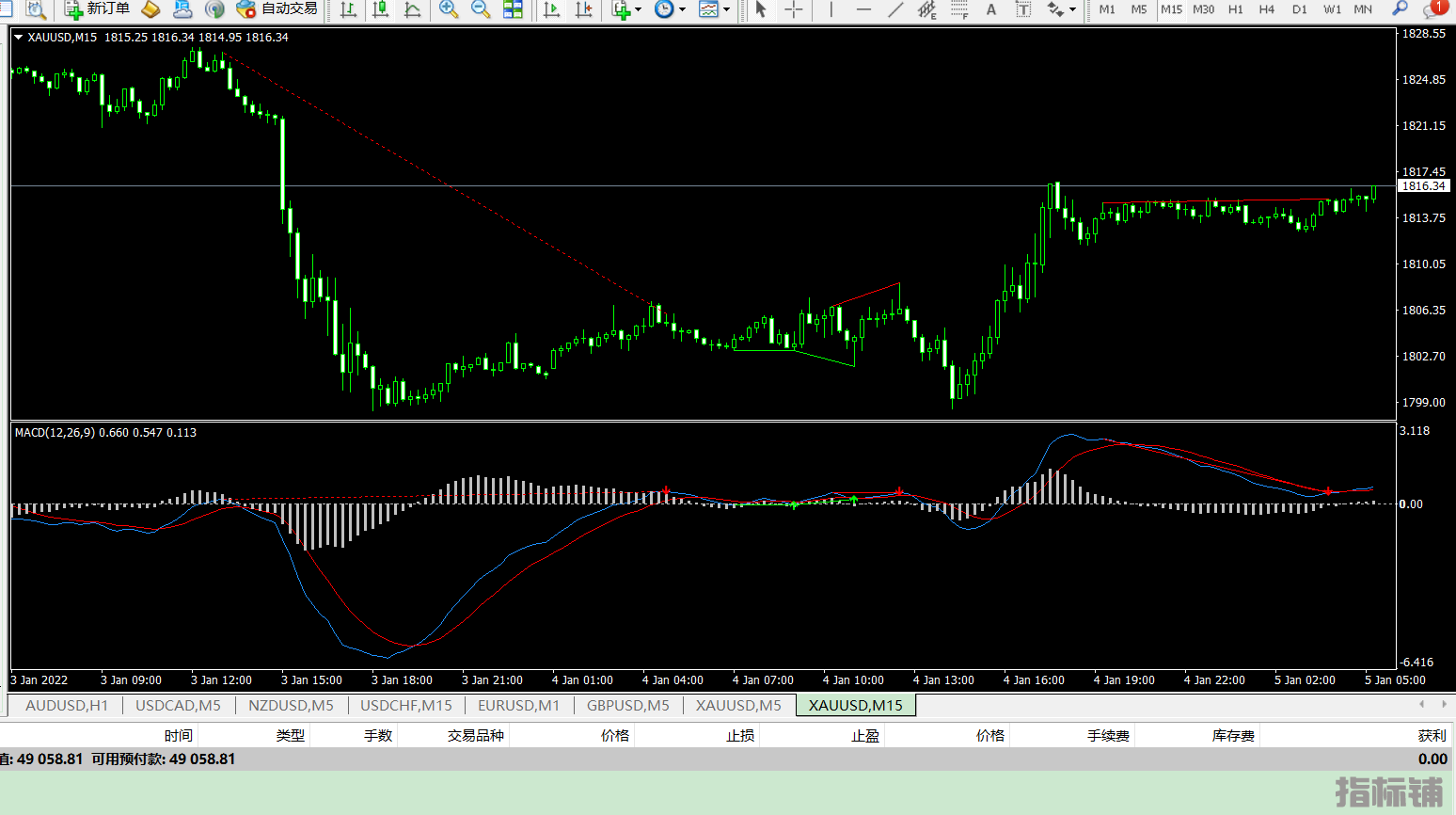Click the add indicators icon
This screenshot has height=815, width=1456.
(x=621, y=9)
